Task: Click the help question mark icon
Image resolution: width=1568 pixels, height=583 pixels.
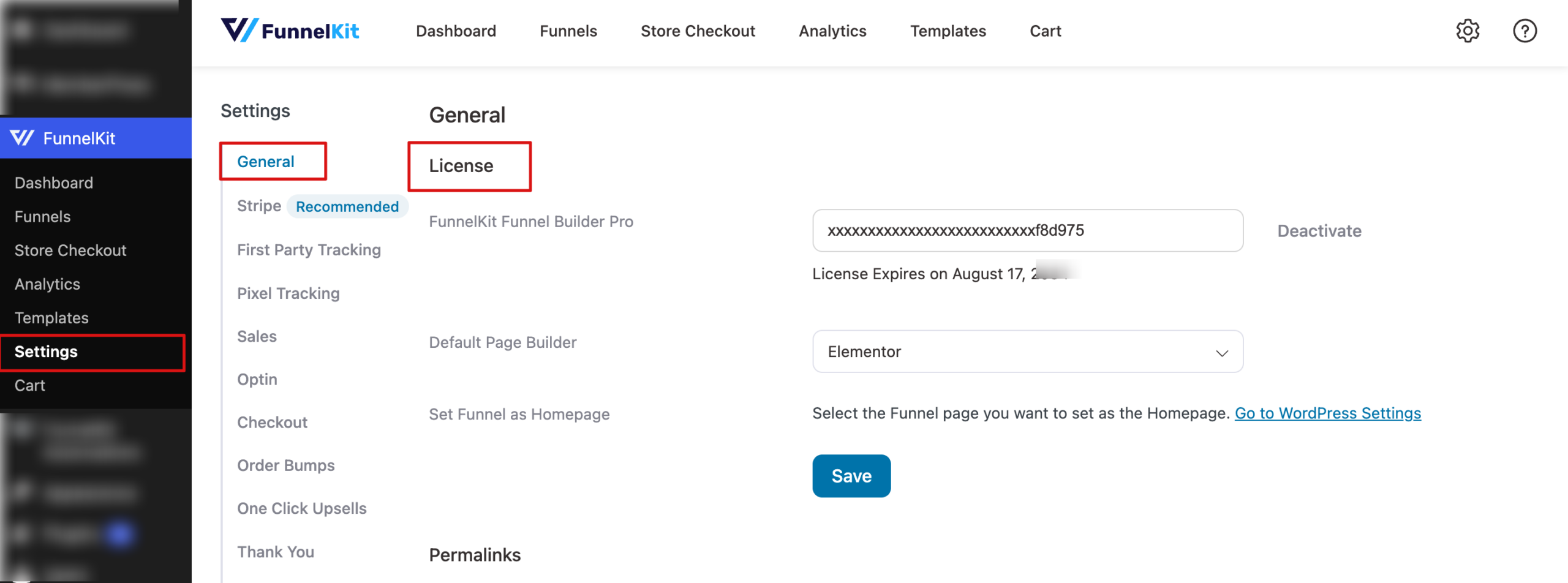Action: tap(1525, 31)
